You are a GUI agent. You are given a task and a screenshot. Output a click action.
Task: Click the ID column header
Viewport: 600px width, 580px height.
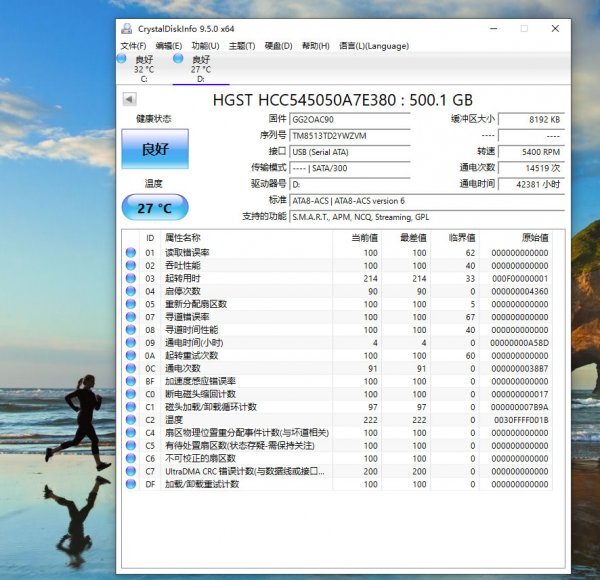(150, 238)
